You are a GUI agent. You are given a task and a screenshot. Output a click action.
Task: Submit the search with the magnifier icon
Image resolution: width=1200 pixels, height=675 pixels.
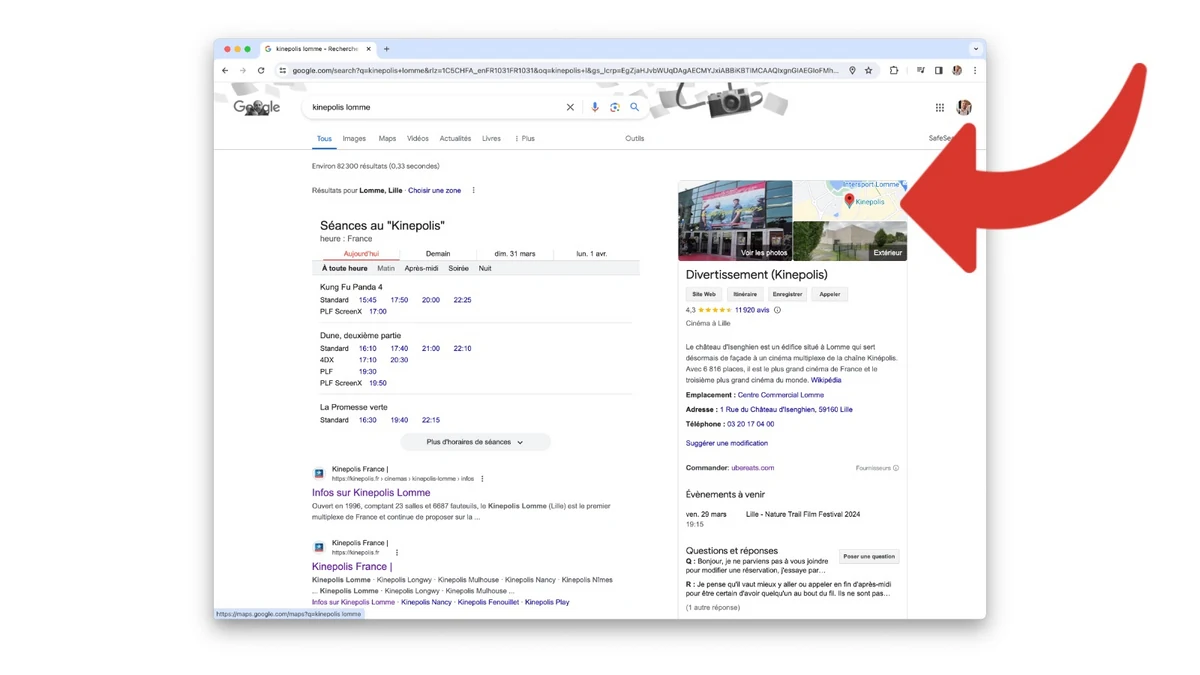[634, 107]
